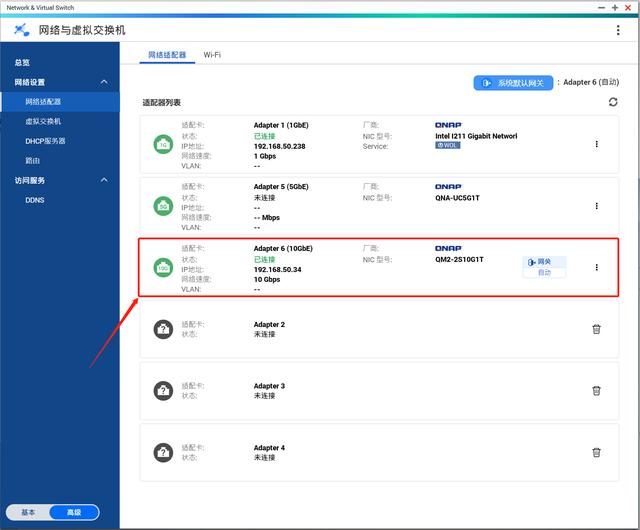Image resolution: width=640 pixels, height=530 pixels.
Task: Click the Adapter 1 (1GbE) name
Action: [281, 125]
